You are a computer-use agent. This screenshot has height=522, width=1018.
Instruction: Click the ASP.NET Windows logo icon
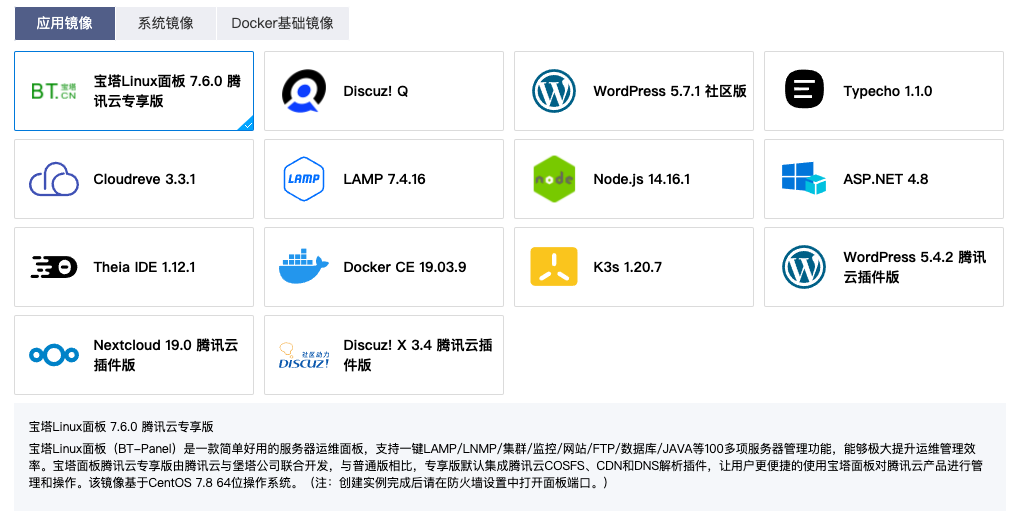(804, 179)
